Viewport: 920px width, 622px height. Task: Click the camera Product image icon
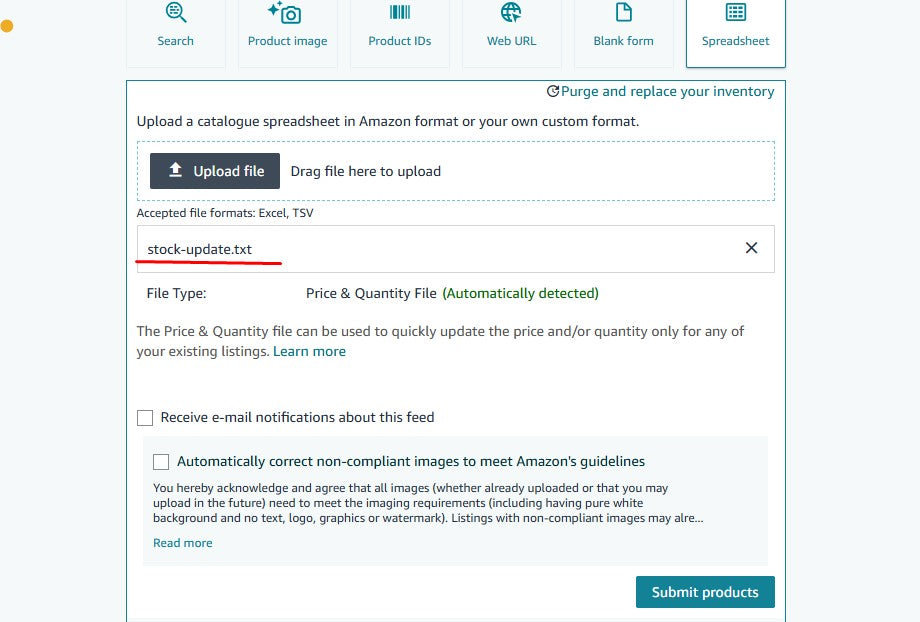(x=285, y=12)
